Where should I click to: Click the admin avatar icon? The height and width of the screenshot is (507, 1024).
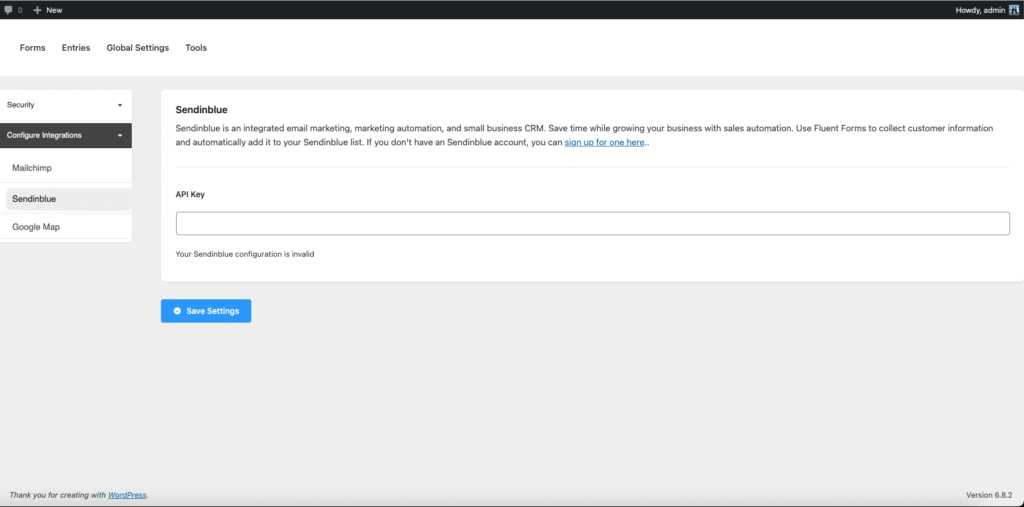pos(1013,10)
